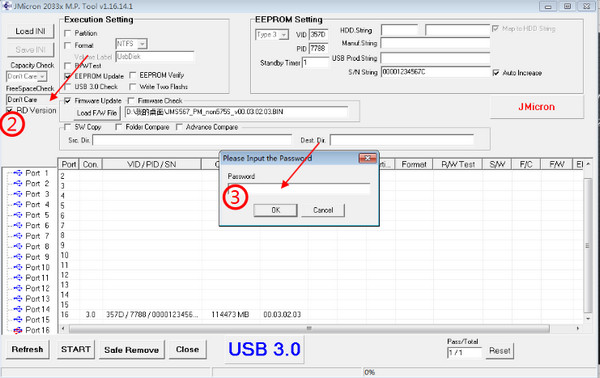Enable the Format checkbox
Screen dimensions: 600x378
[68, 46]
